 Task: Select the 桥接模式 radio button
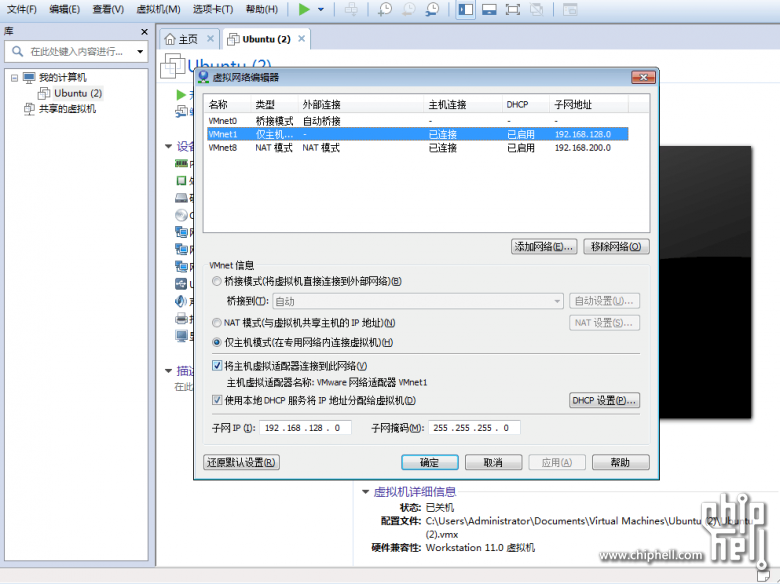pos(216,282)
